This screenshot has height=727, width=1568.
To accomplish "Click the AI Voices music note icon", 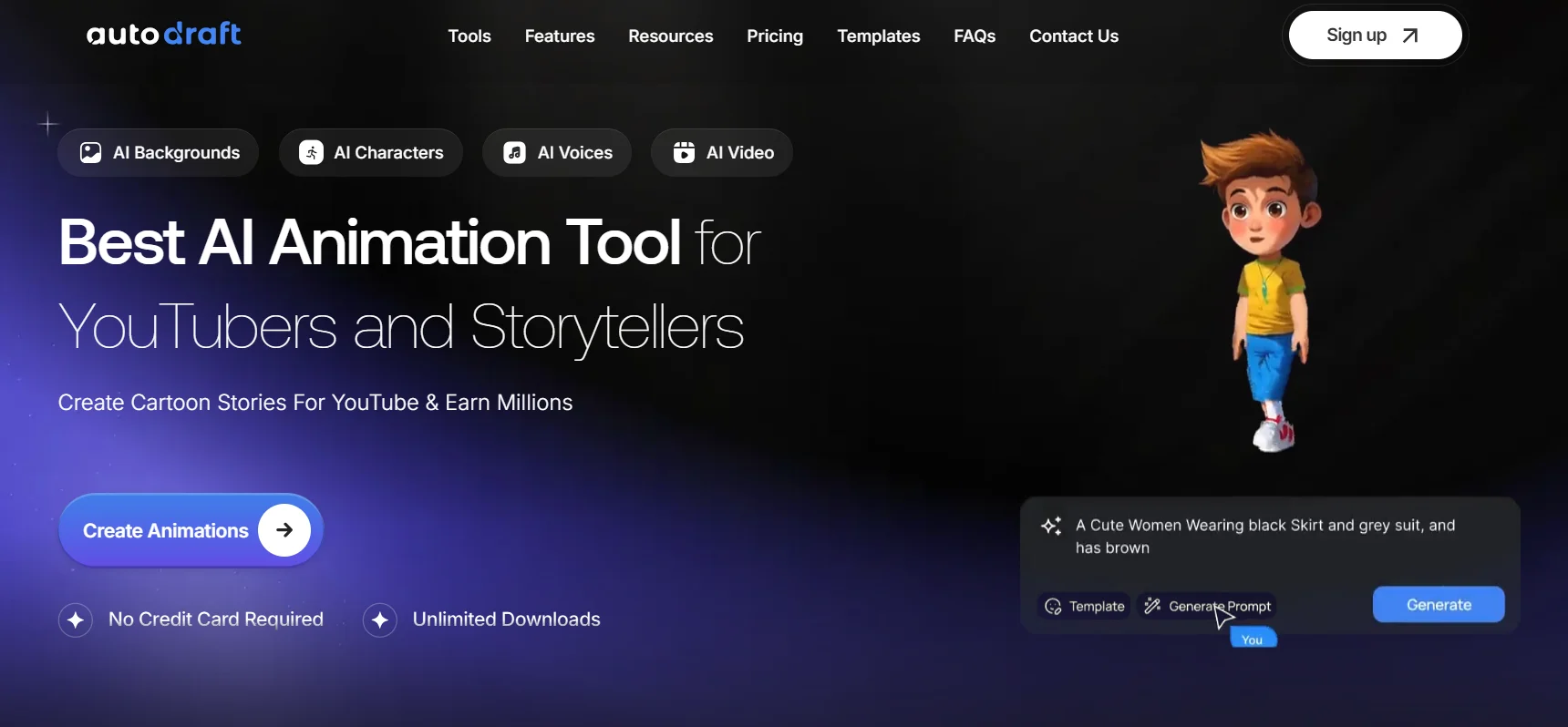I will [x=515, y=152].
